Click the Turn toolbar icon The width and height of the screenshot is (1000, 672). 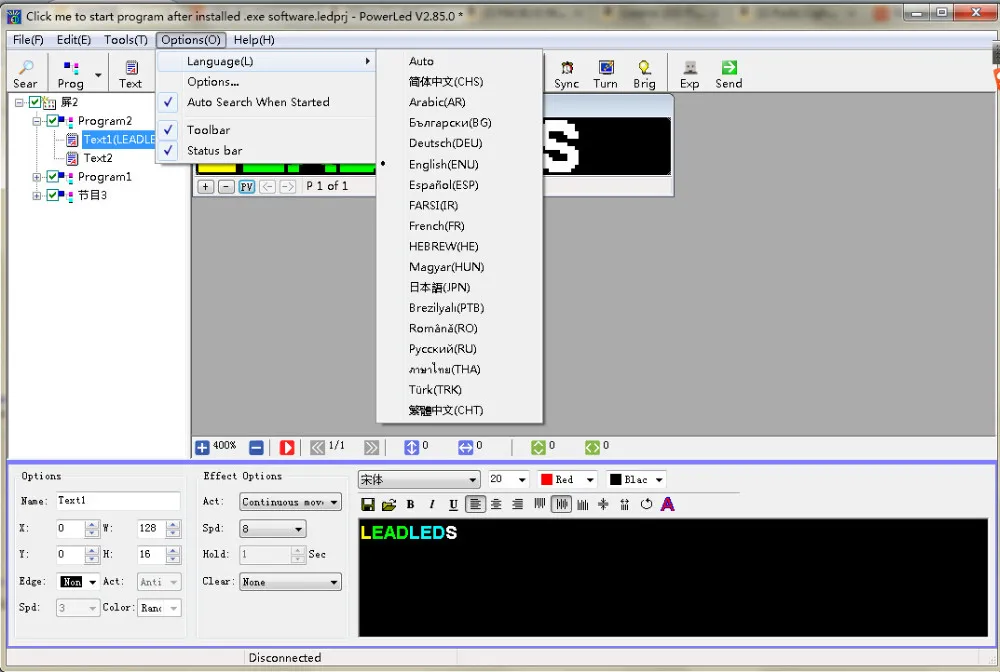coord(606,68)
